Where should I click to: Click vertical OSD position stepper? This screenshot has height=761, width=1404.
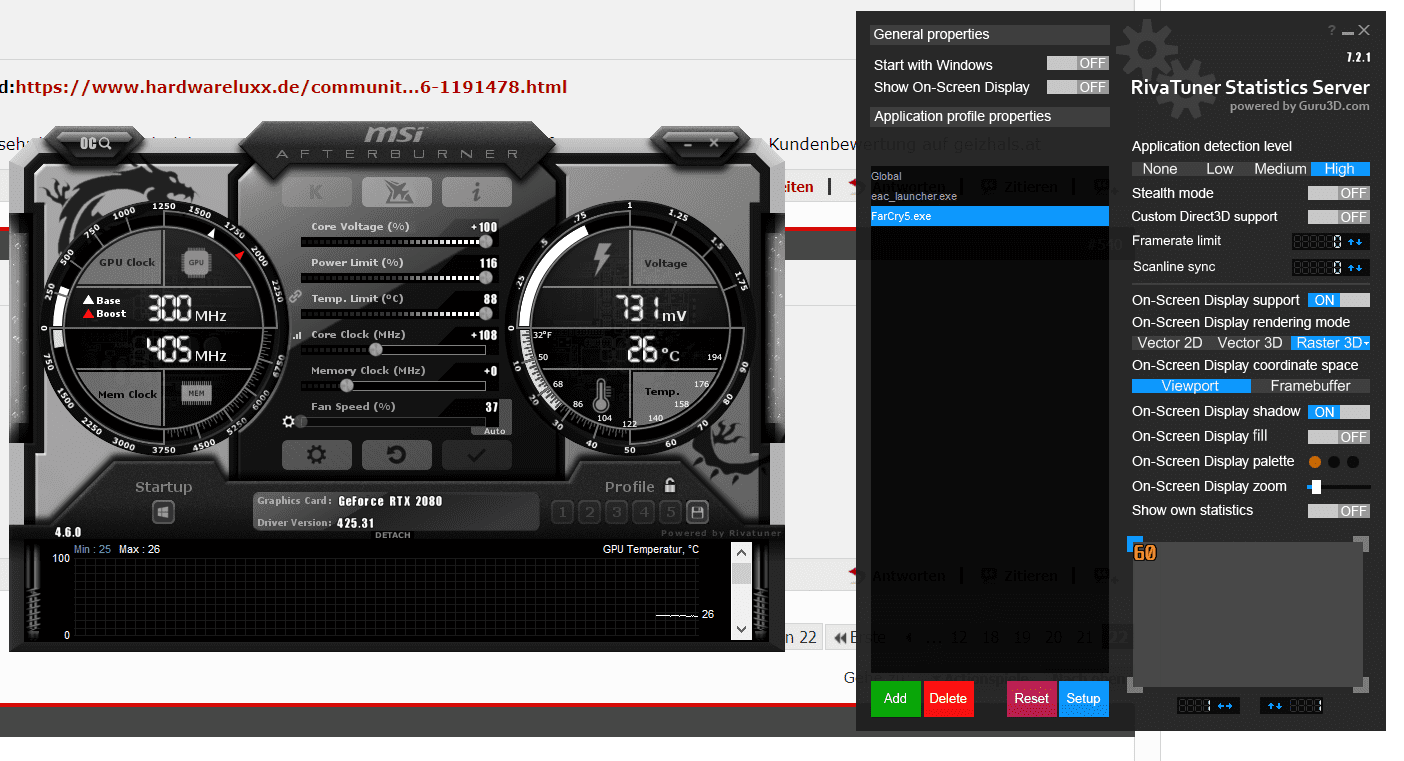pyautogui.click(x=1275, y=706)
